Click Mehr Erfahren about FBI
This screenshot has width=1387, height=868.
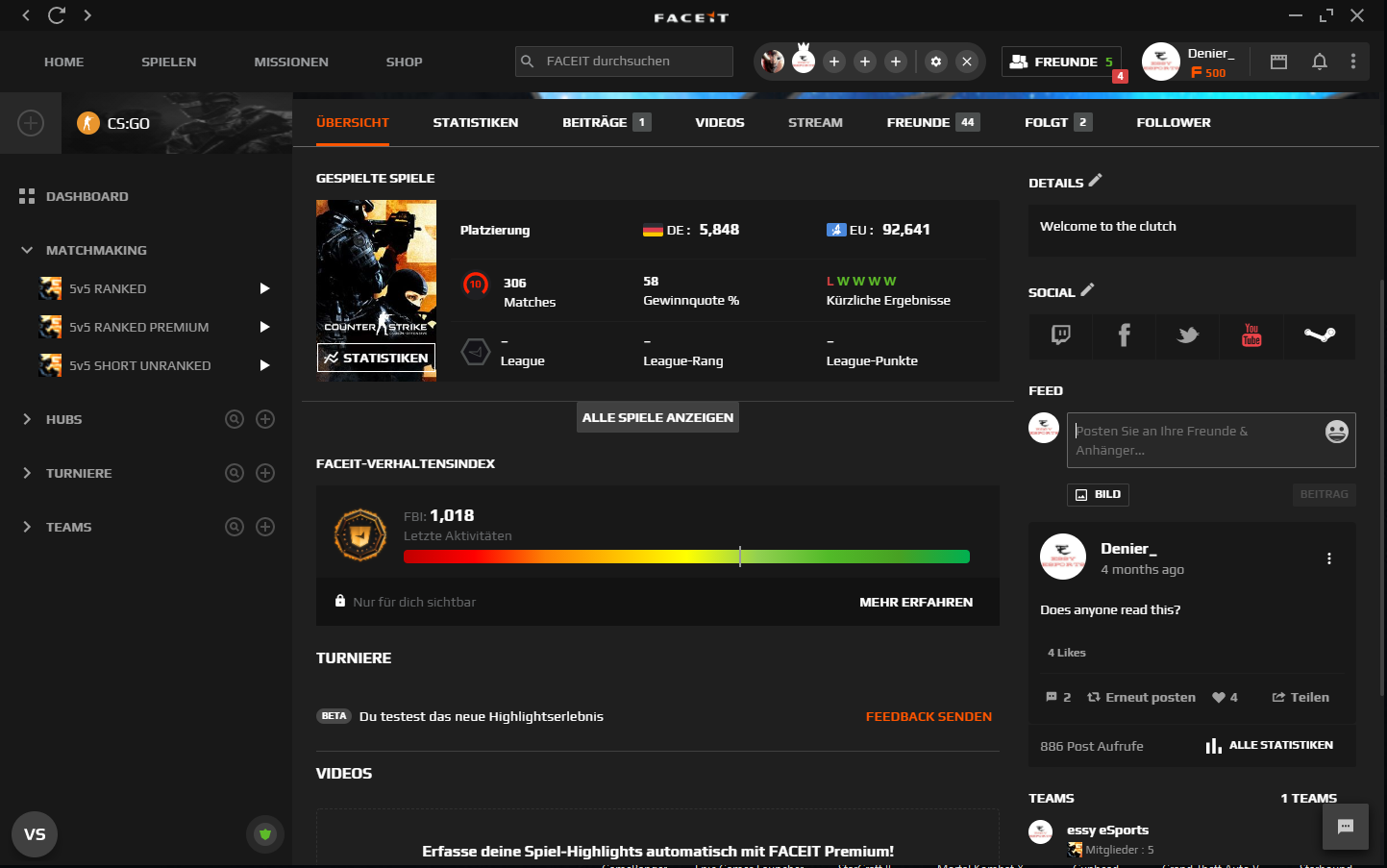pos(916,602)
